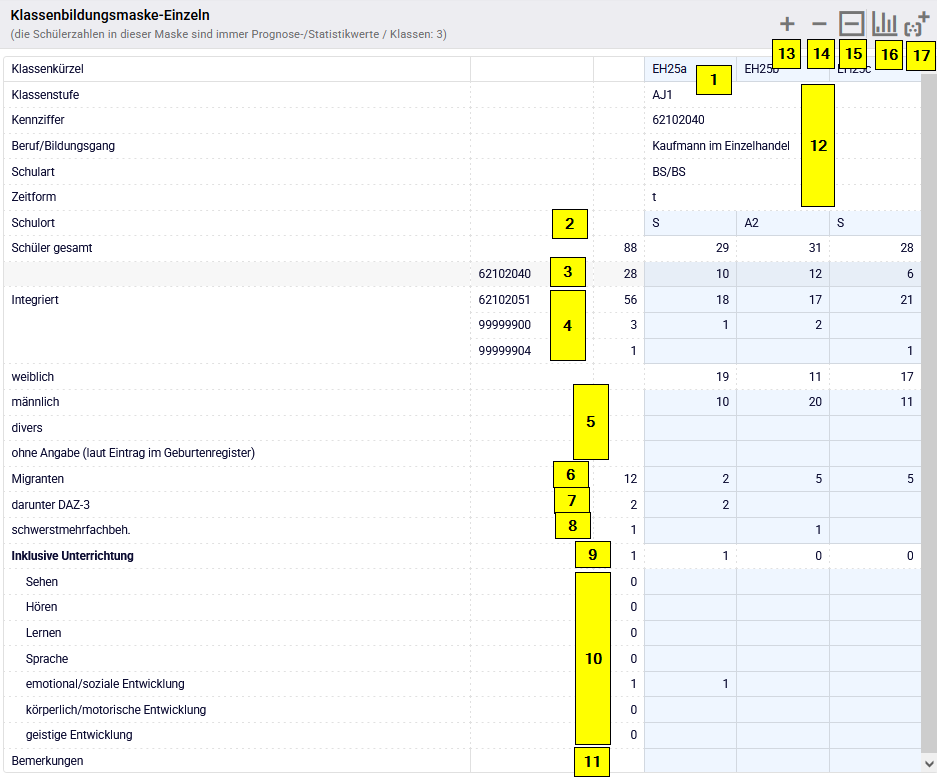Screen dimensions: 937x779
Task: Click the minus icon in the header toolbar
Action: [820, 24]
